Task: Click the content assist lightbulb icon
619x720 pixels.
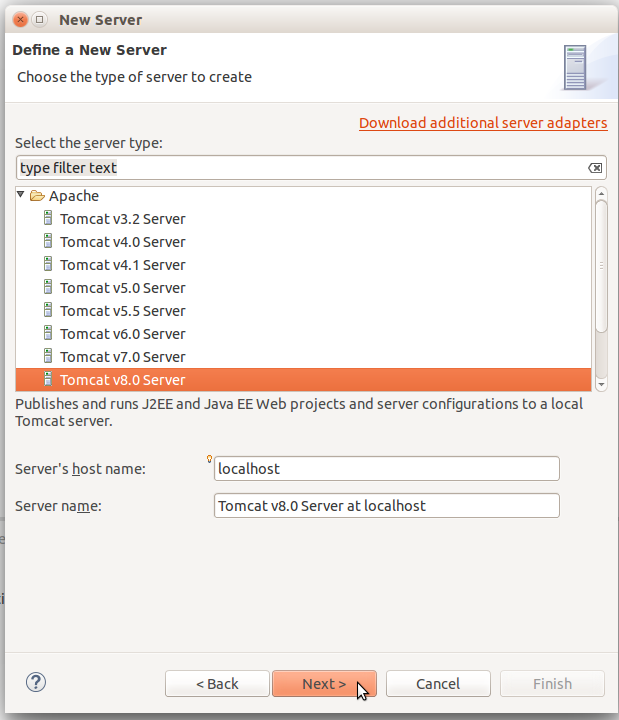Action: (209, 459)
